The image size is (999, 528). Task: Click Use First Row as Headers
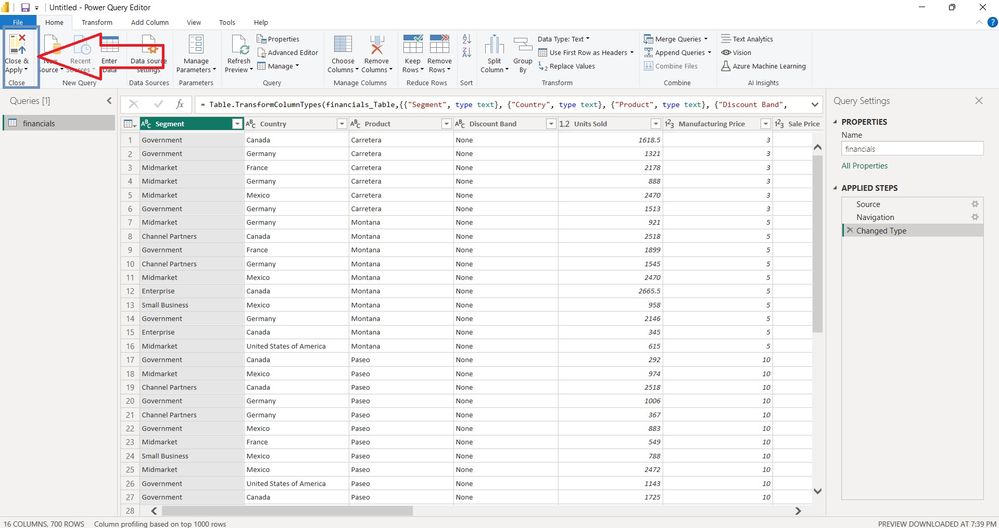tap(586, 52)
